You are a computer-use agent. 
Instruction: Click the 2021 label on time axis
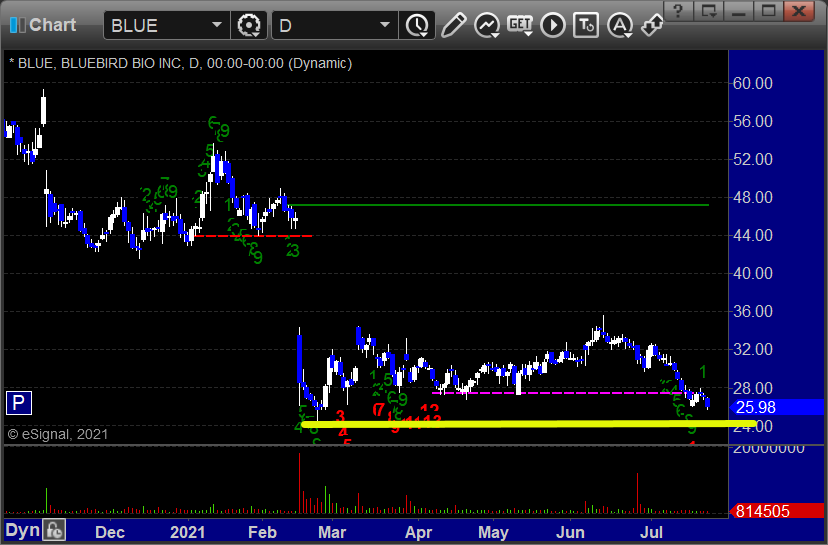click(x=187, y=532)
